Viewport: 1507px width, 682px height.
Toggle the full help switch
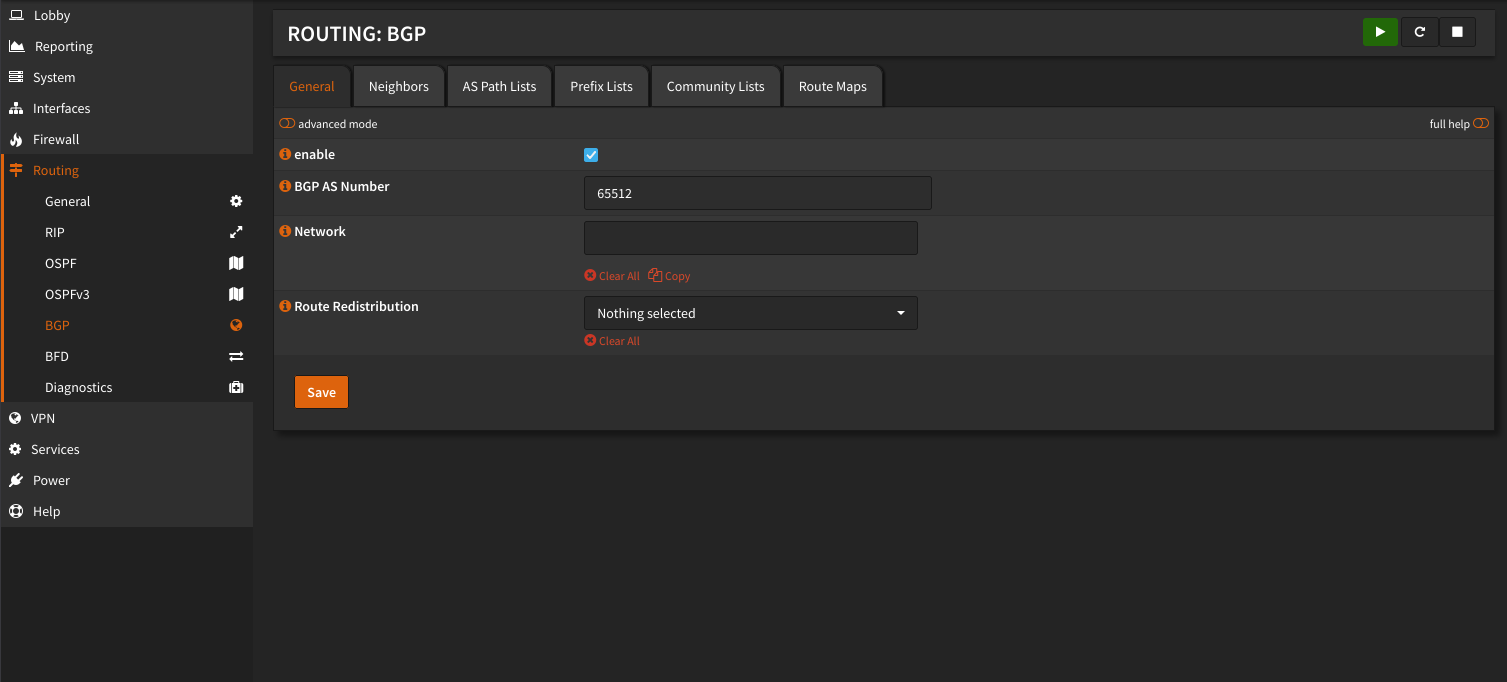pos(1480,124)
